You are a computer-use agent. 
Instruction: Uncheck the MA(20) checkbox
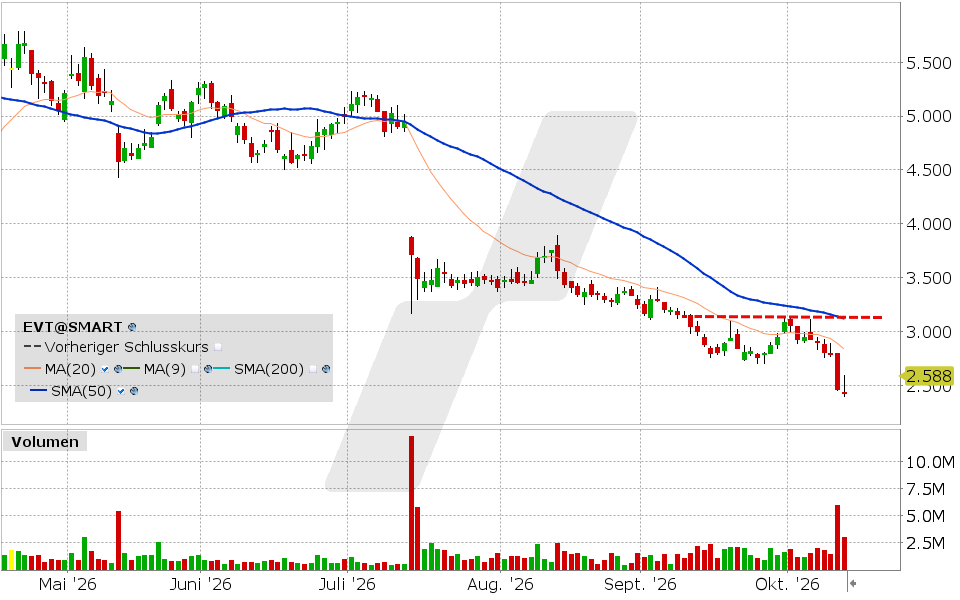tap(105, 369)
